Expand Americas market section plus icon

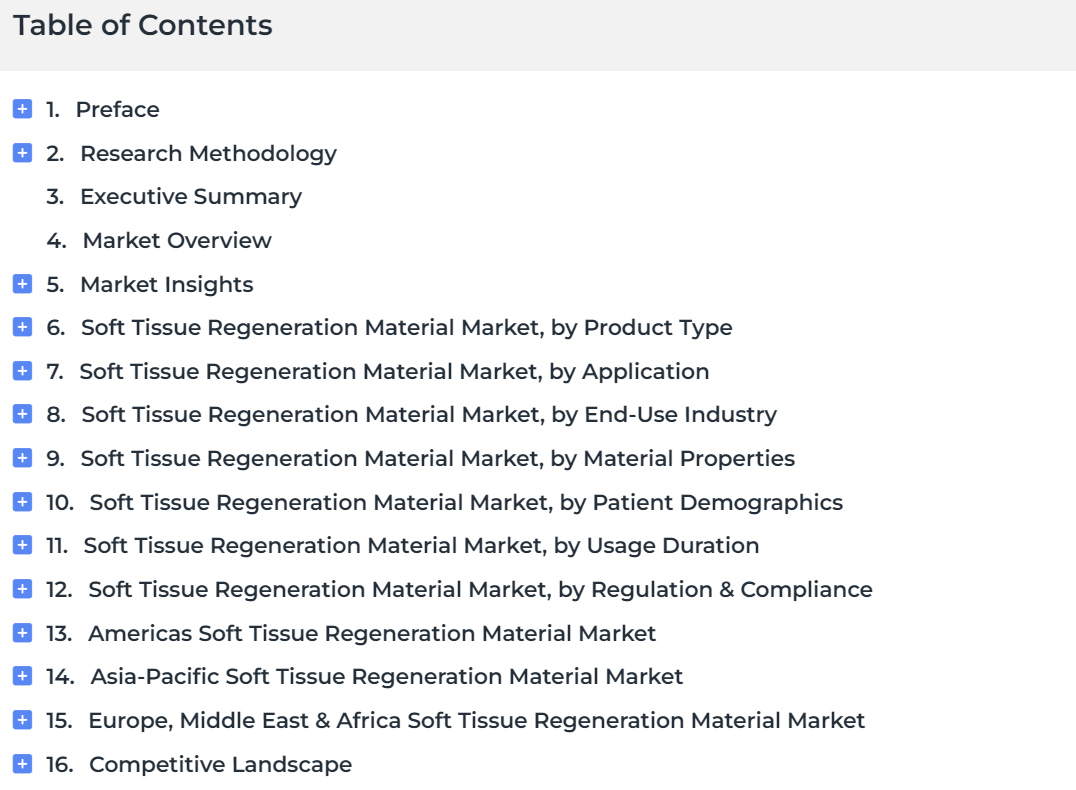point(23,633)
